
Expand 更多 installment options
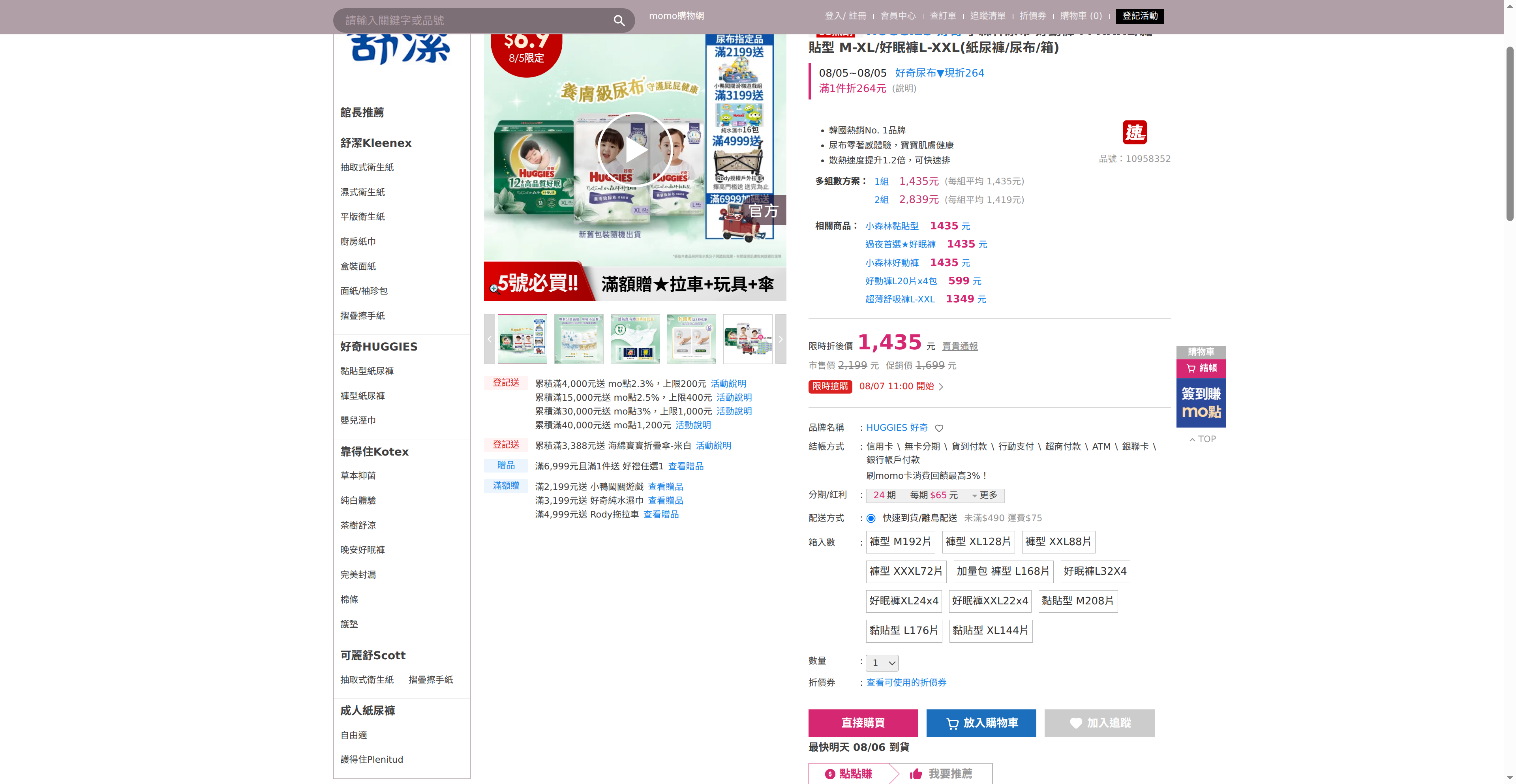tap(985, 495)
